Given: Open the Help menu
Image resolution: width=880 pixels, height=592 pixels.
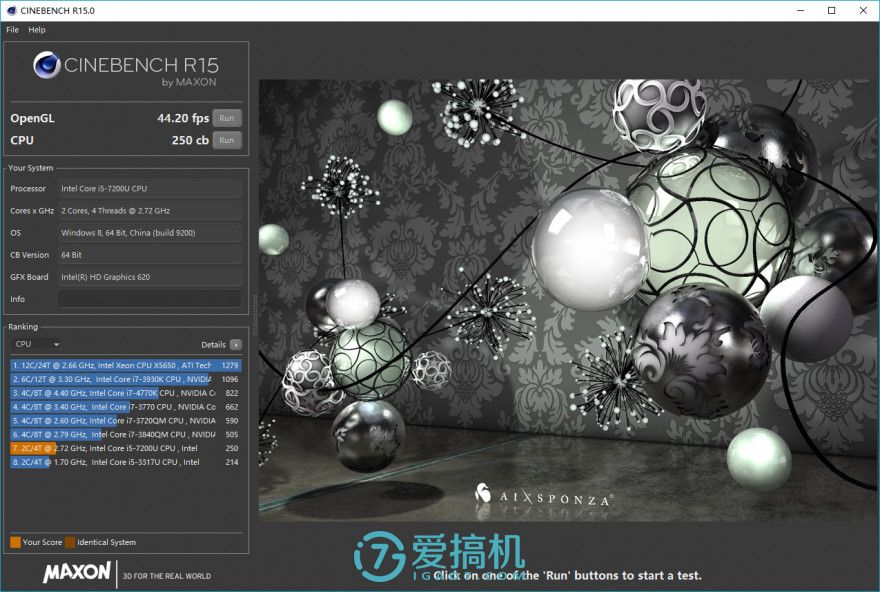Looking at the screenshot, I should [x=37, y=30].
